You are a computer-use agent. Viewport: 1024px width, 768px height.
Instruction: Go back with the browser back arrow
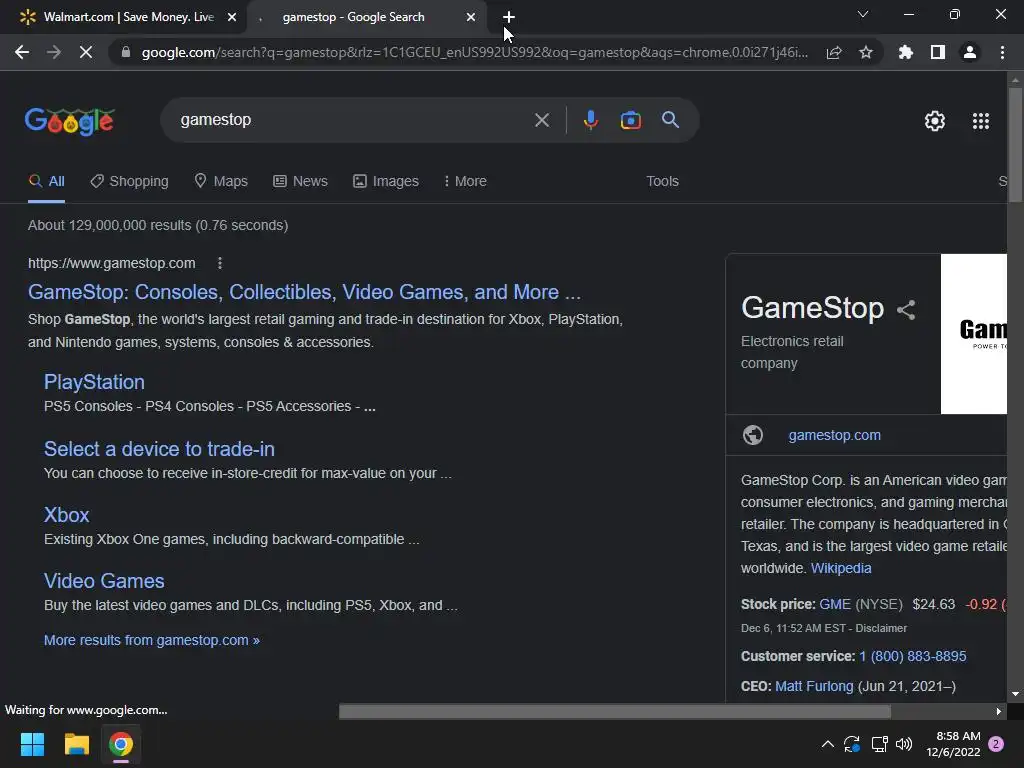coord(22,52)
